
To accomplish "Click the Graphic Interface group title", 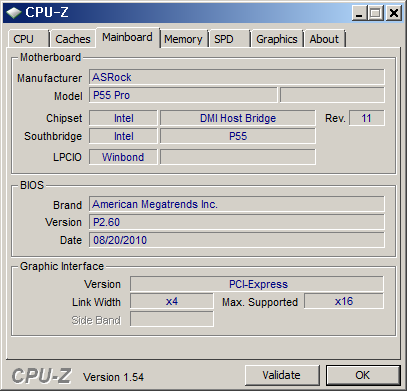I will [x=62, y=266].
